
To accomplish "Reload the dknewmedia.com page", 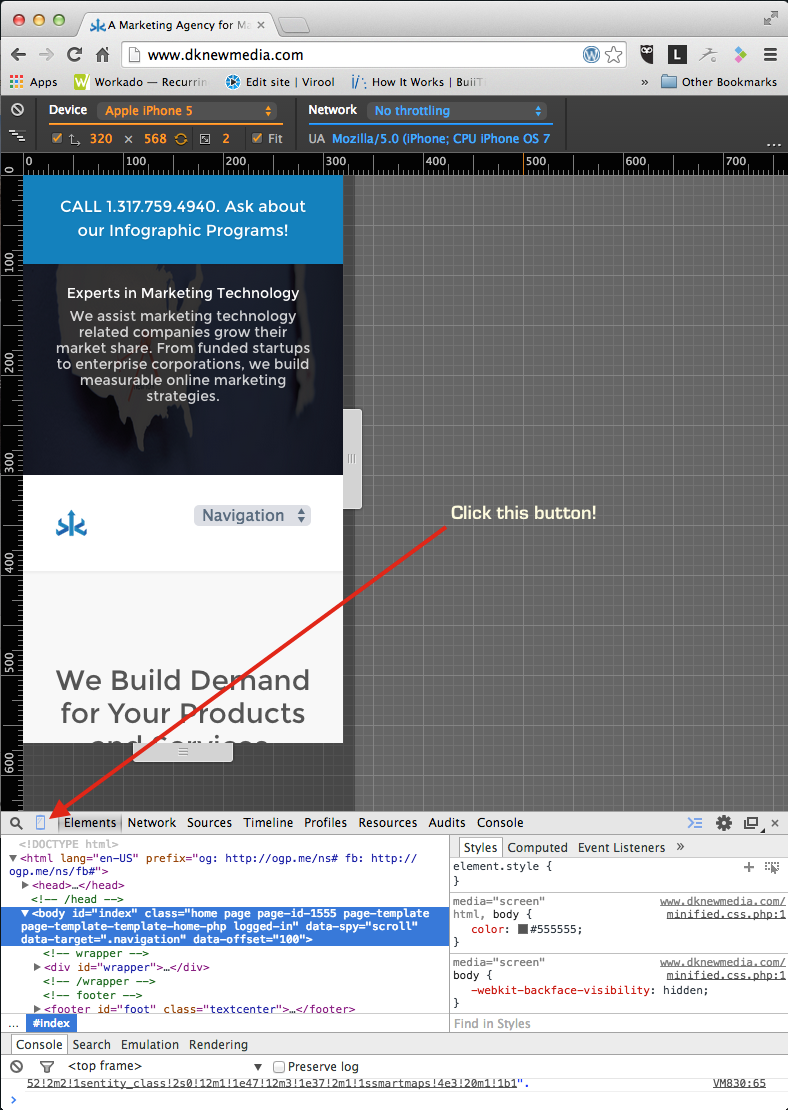I will click(74, 55).
